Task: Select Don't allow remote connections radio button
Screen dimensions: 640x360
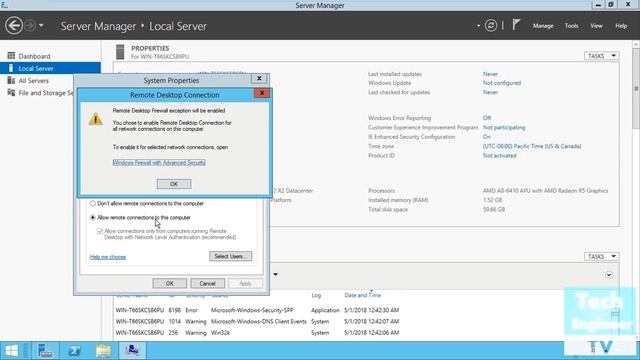Action: 93,203
